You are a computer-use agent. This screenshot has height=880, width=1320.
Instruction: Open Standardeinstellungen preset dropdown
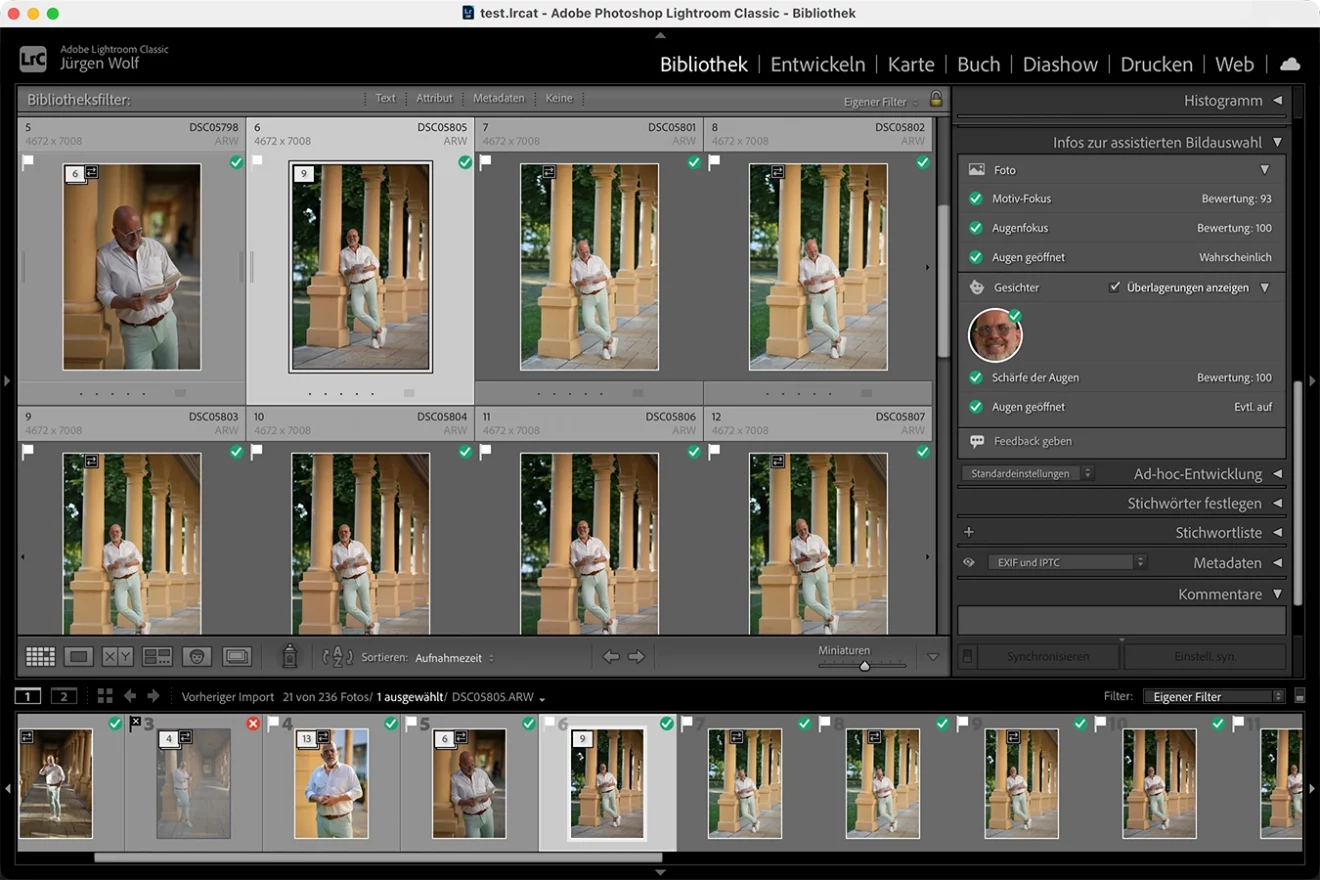[x=1028, y=474]
